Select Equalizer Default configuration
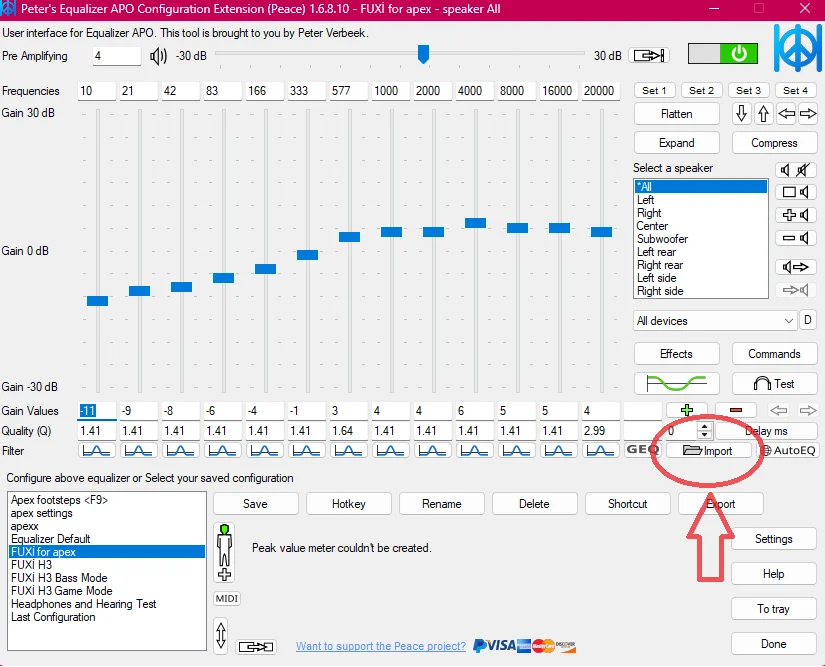The image size is (825, 667). [107, 539]
